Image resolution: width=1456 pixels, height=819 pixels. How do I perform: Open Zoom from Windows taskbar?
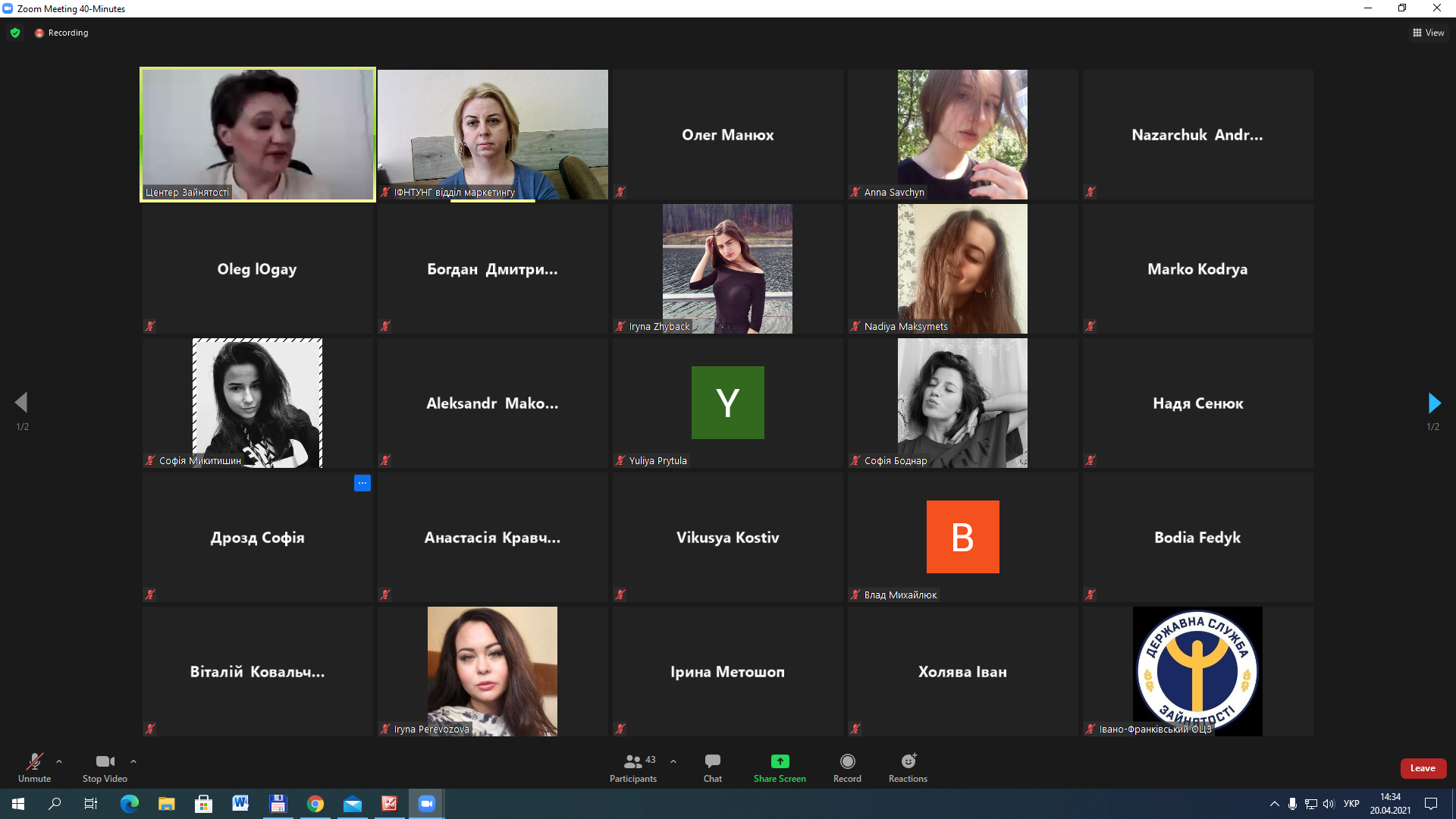coord(427,804)
